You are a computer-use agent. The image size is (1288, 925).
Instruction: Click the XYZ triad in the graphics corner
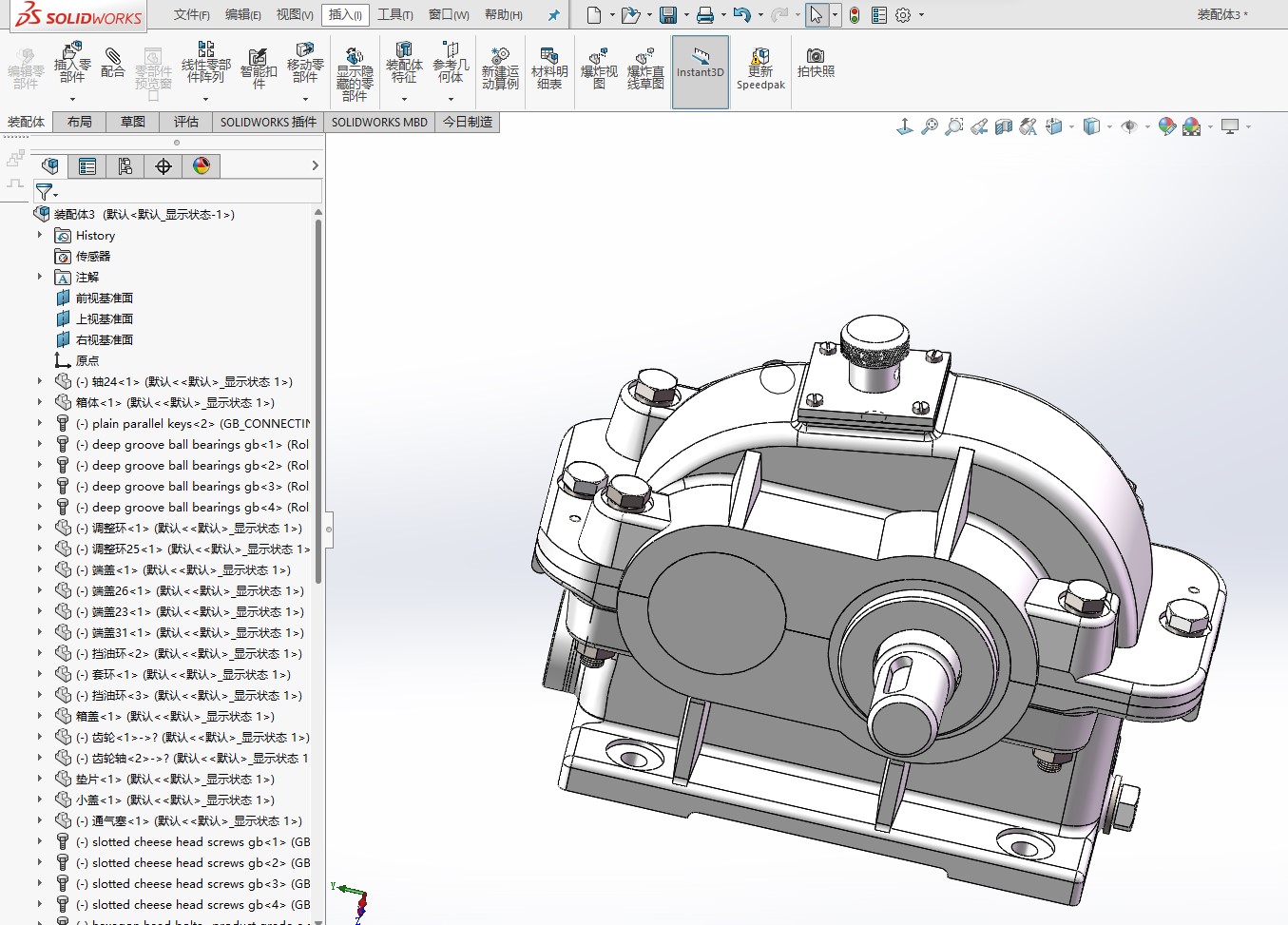(x=352, y=900)
